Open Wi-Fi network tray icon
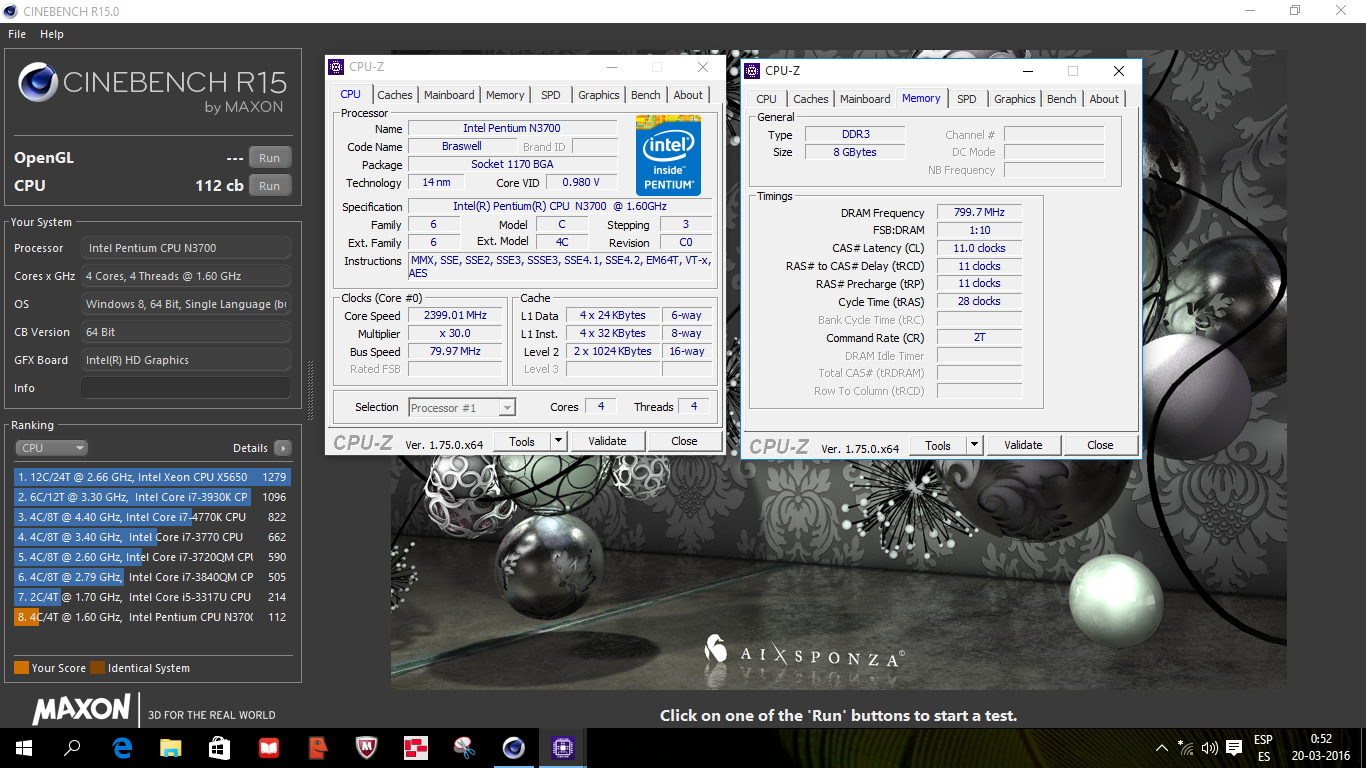The width and height of the screenshot is (1366, 768). point(1186,747)
